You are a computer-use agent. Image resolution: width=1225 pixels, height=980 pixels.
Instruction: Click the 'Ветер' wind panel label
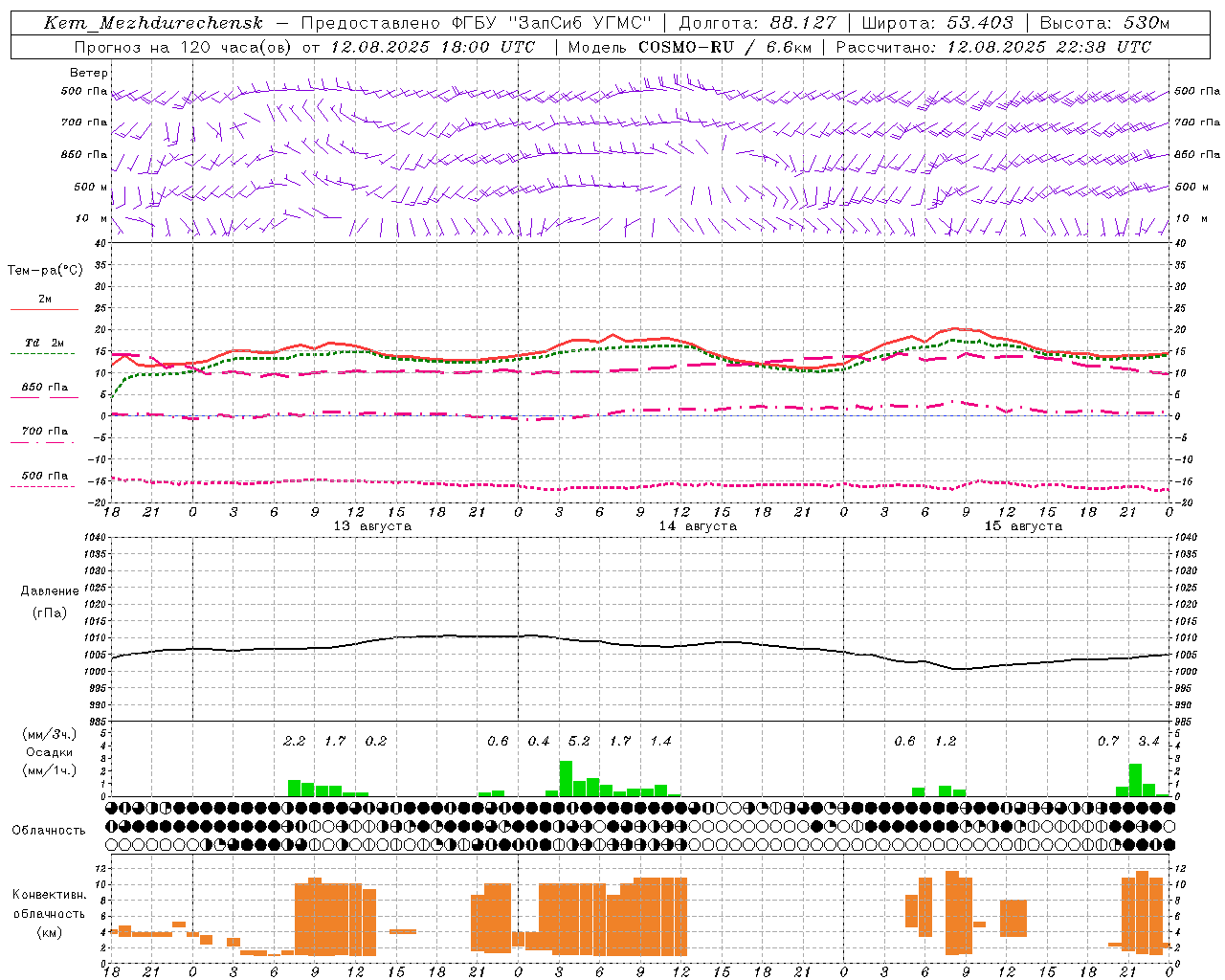[89, 73]
